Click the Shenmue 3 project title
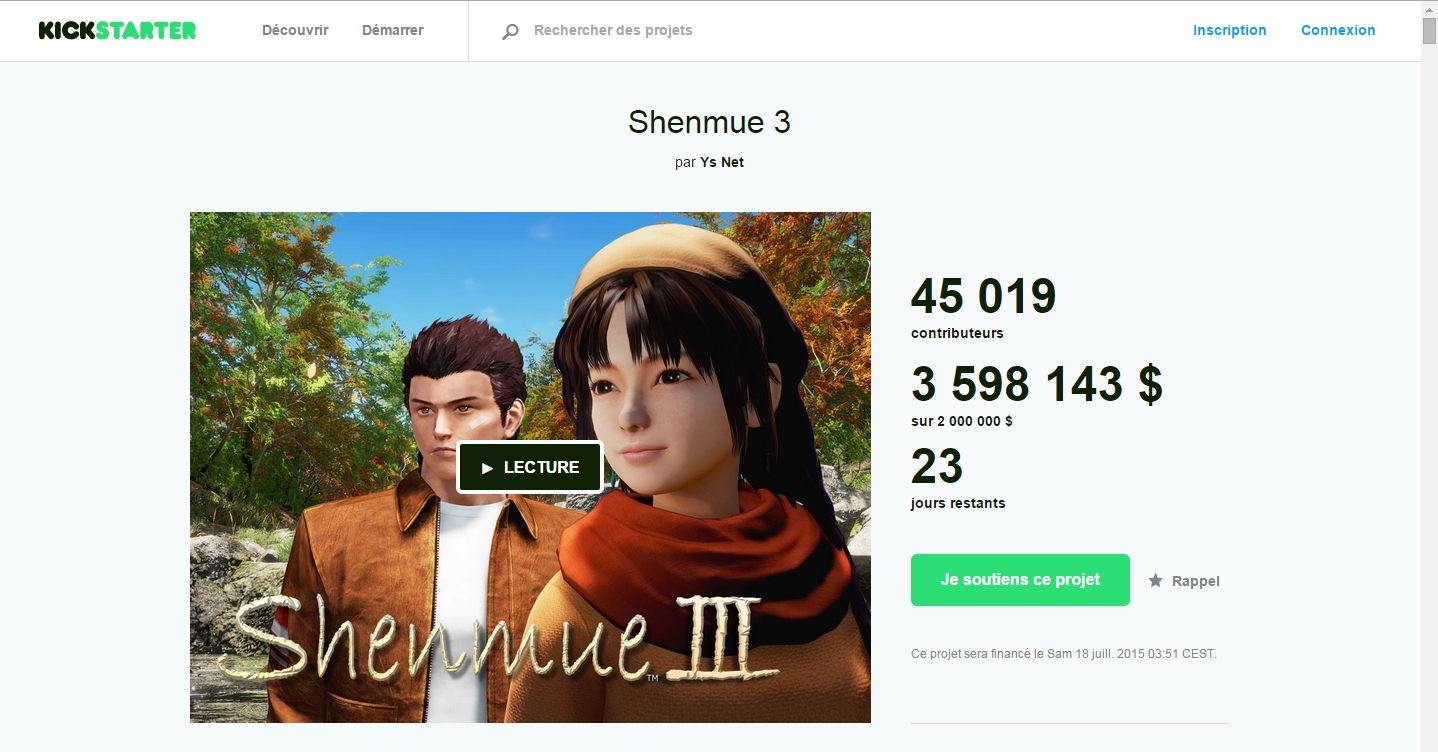Viewport: 1438px width, 752px height. 709,122
